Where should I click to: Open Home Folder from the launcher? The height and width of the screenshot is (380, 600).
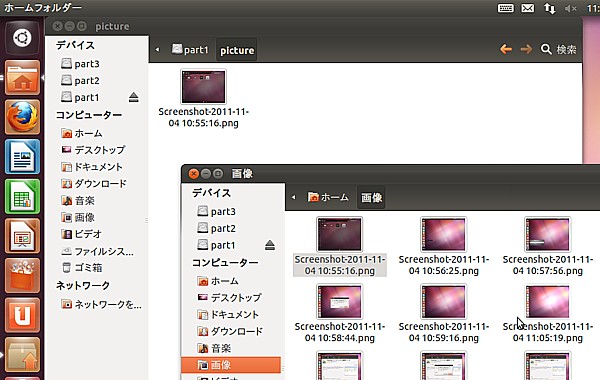[22, 78]
